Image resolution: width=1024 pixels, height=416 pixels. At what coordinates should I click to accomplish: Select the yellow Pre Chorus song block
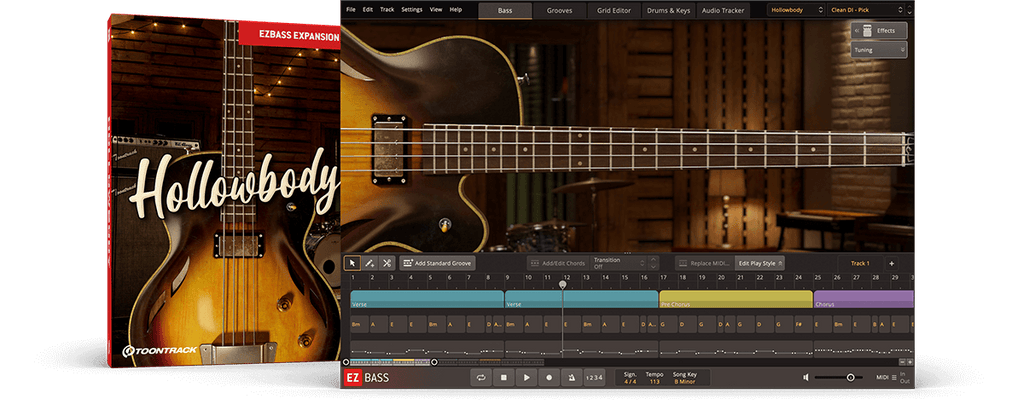[735, 299]
